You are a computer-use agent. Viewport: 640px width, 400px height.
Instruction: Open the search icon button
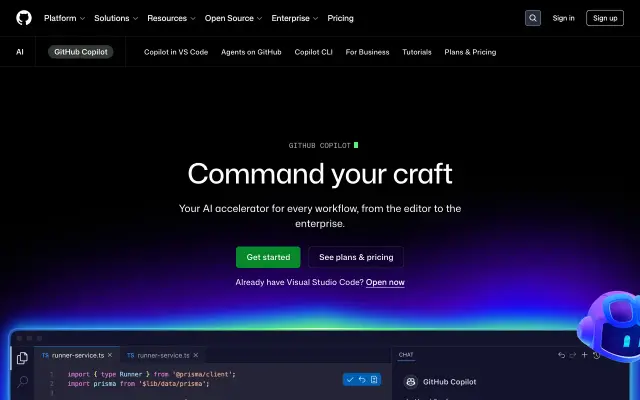(533, 18)
